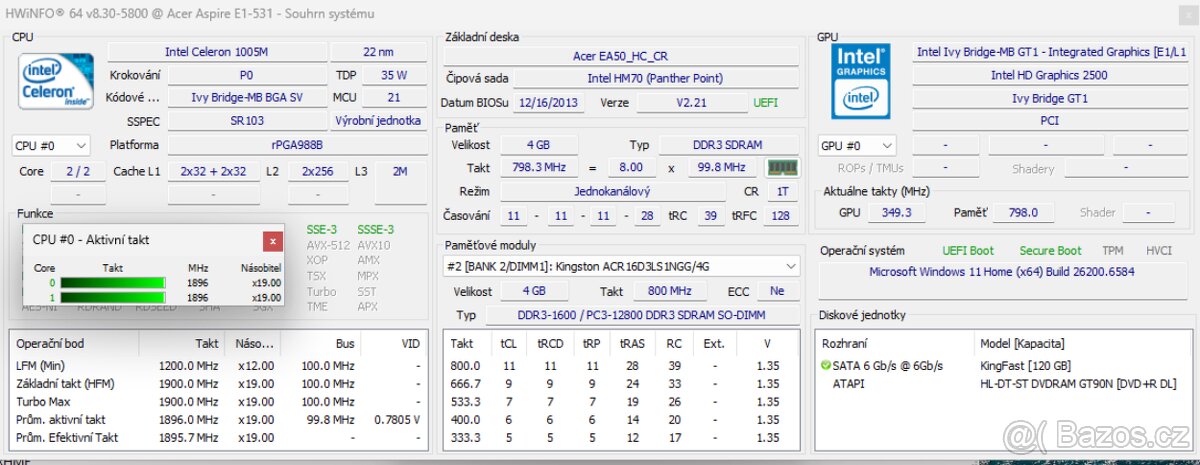Select the Ivy Bridge-MB BGA SV codename
The height and width of the screenshot is (465, 1200).
(246, 98)
